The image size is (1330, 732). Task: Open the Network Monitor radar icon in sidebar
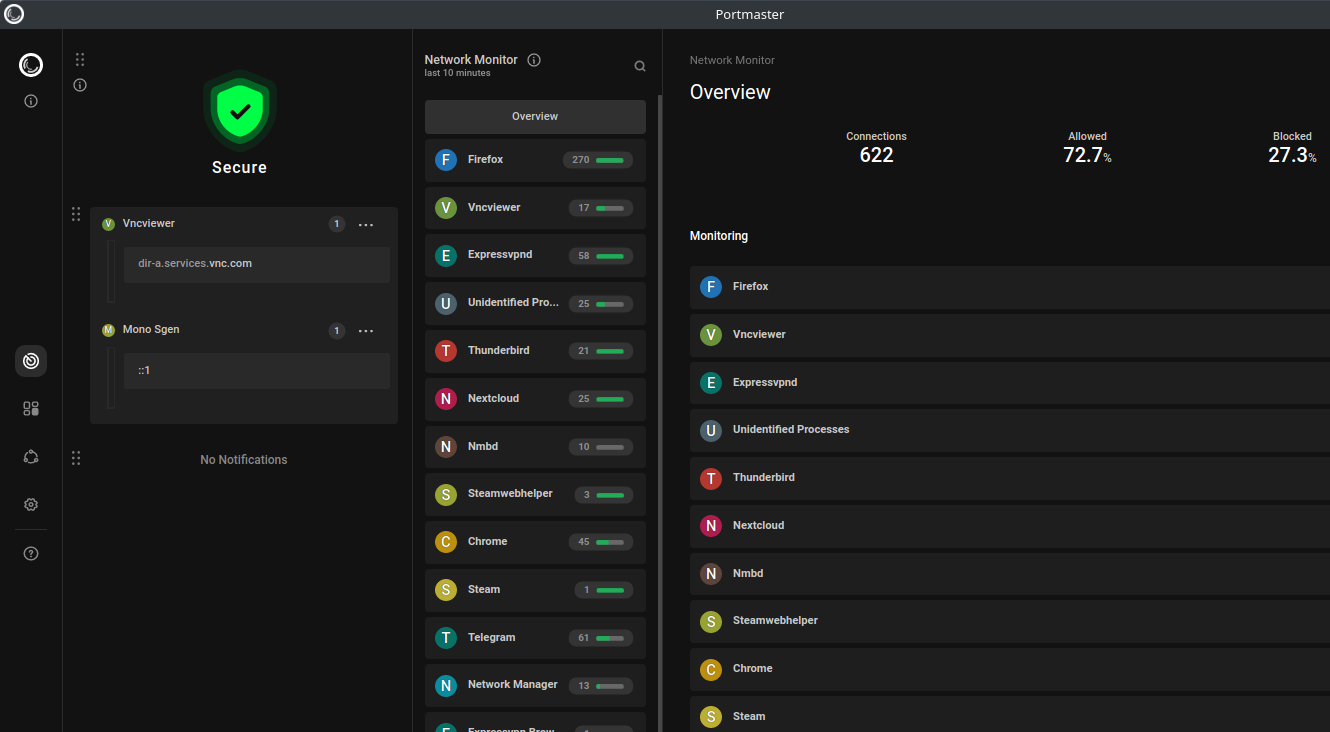(x=31, y=361)
